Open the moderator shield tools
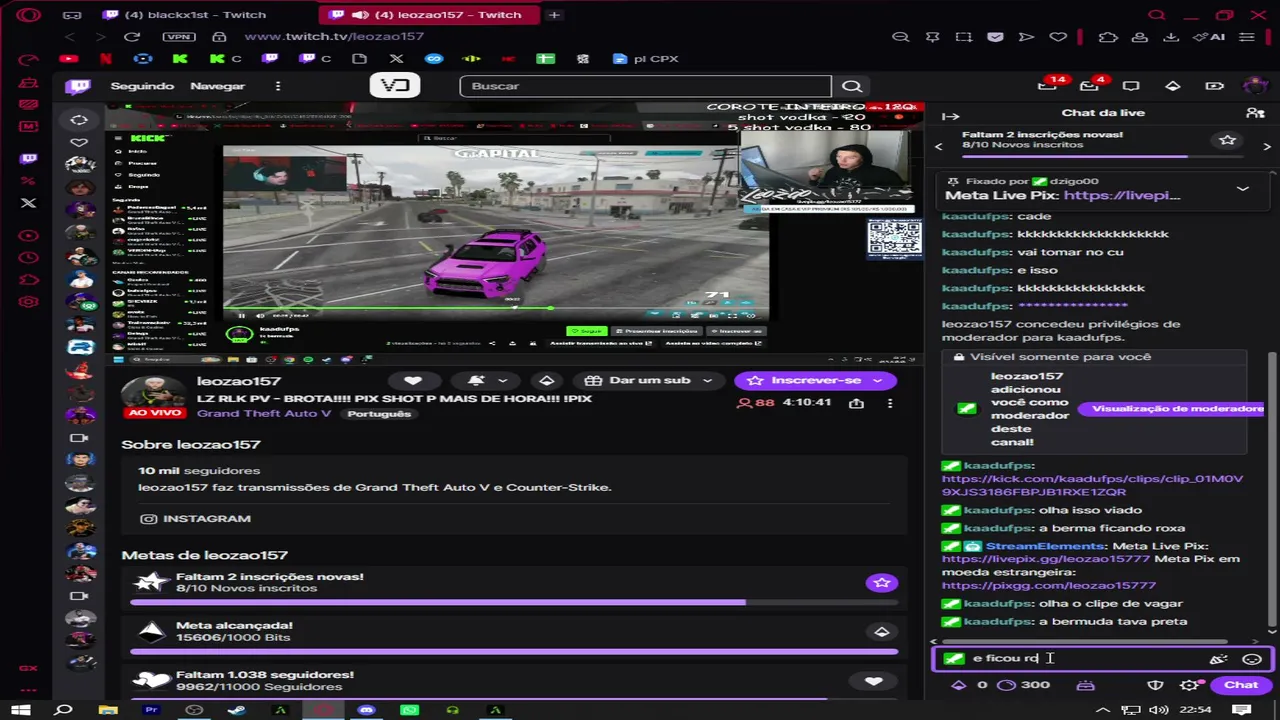1280x720 pixels. (1155, 685)
